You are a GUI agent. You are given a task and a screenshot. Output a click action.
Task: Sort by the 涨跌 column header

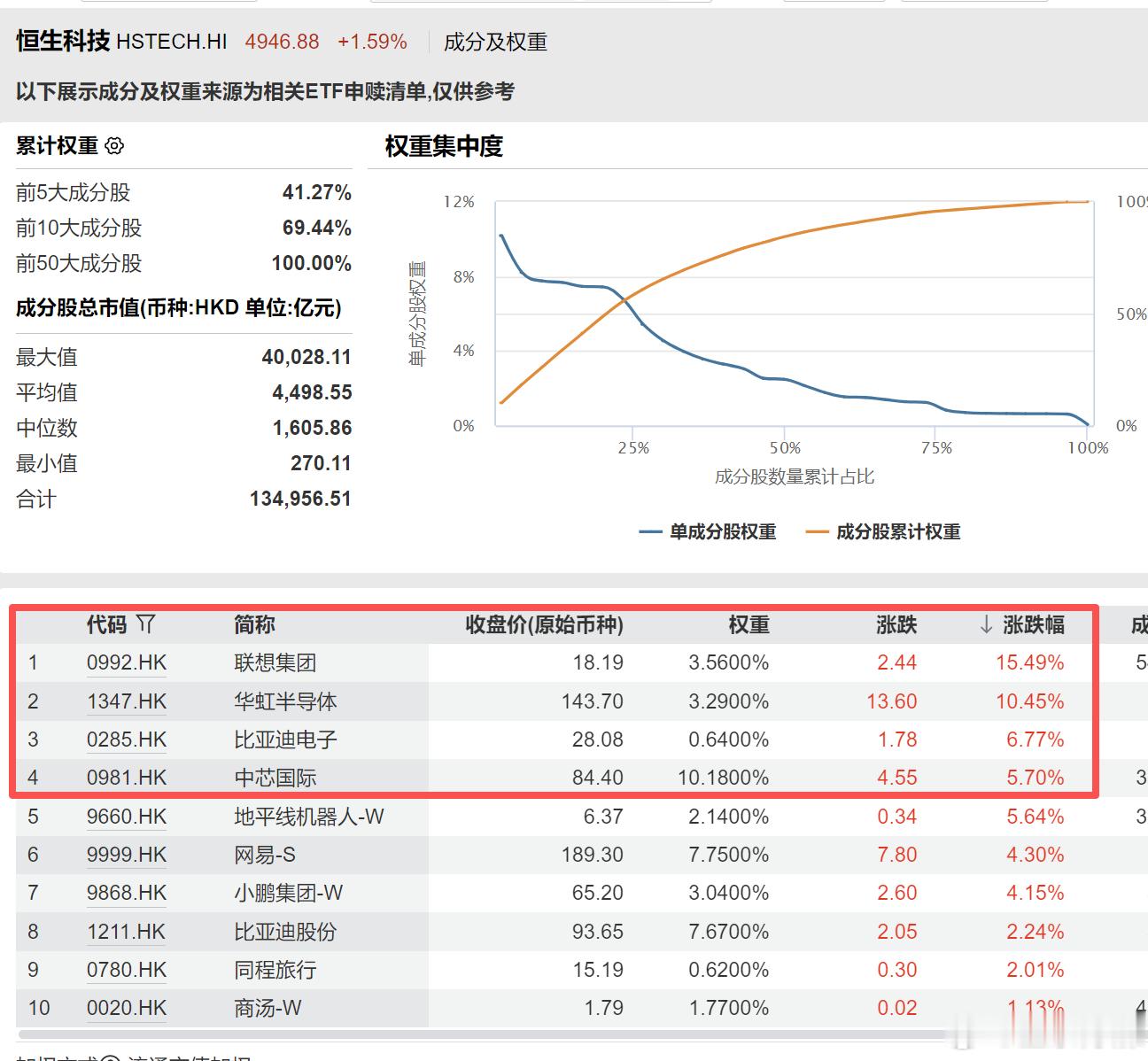click(x=896, y=624)
